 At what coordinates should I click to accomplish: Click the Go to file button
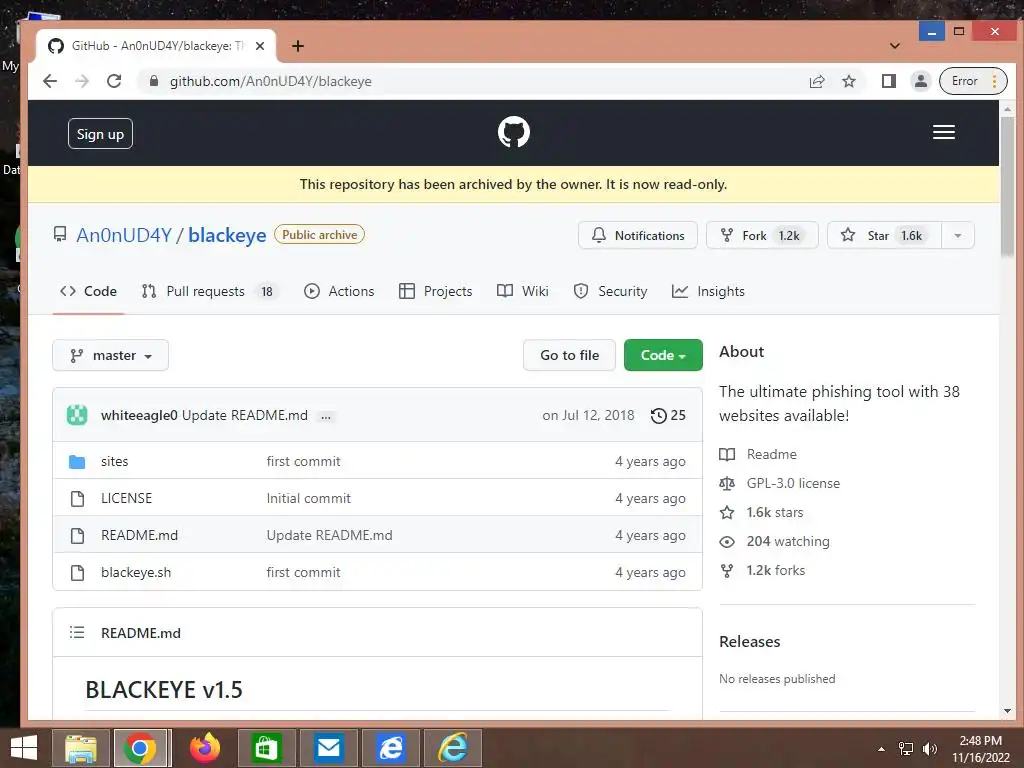point(569,355)
